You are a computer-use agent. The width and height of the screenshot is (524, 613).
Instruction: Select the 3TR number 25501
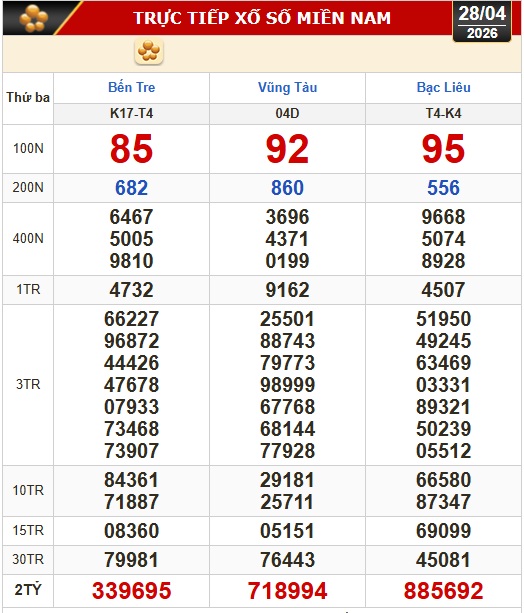pos(287,319)
